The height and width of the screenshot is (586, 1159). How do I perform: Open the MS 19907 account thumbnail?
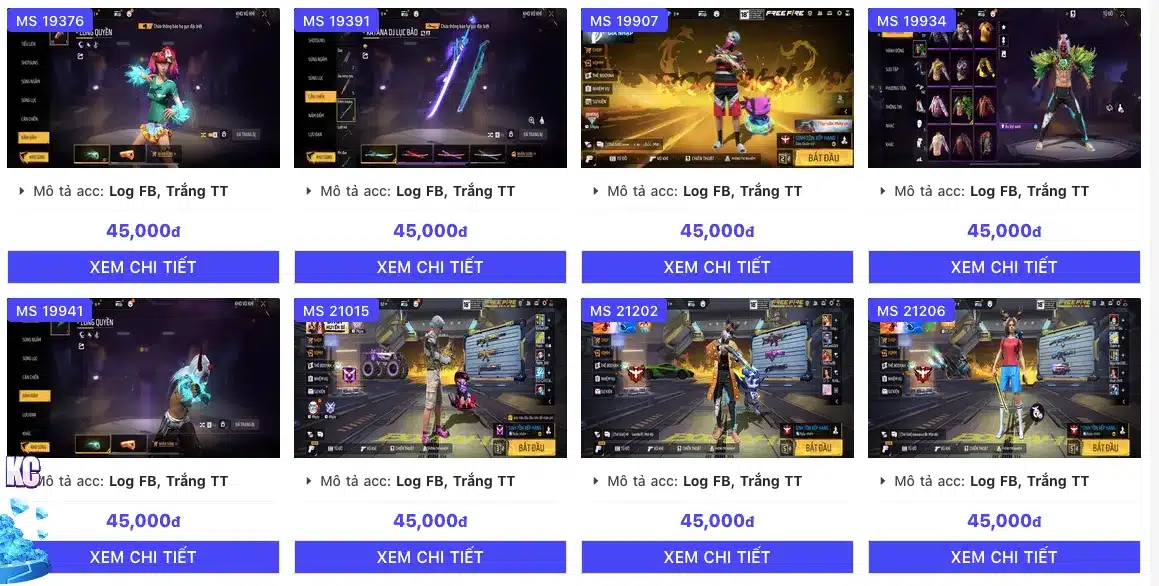[717, 88]
